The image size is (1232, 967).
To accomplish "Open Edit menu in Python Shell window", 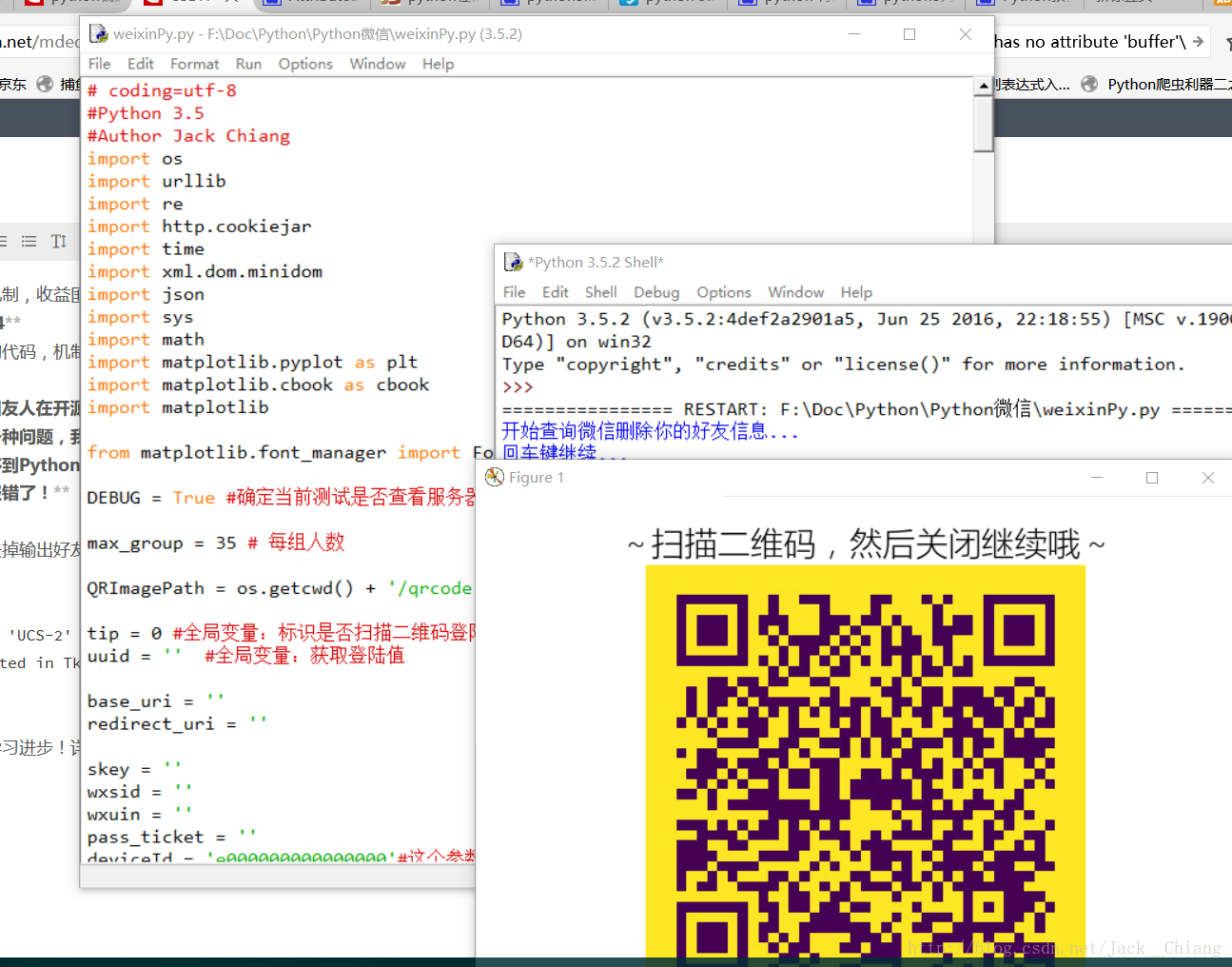I will point(555,292).
